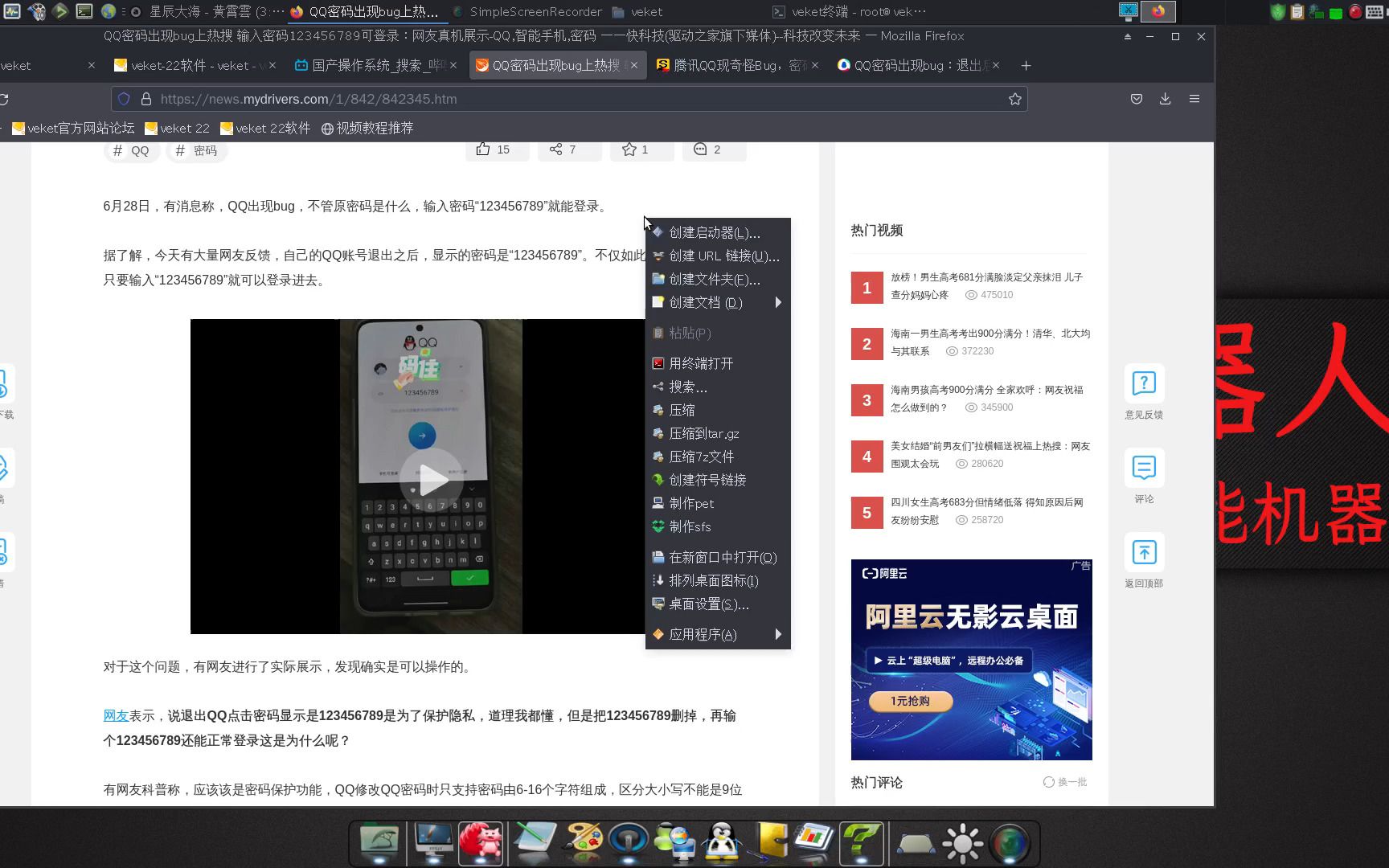Click the star favorite icon showing 1
This screenshot has height=868, width=1389.
coord(629,149)
